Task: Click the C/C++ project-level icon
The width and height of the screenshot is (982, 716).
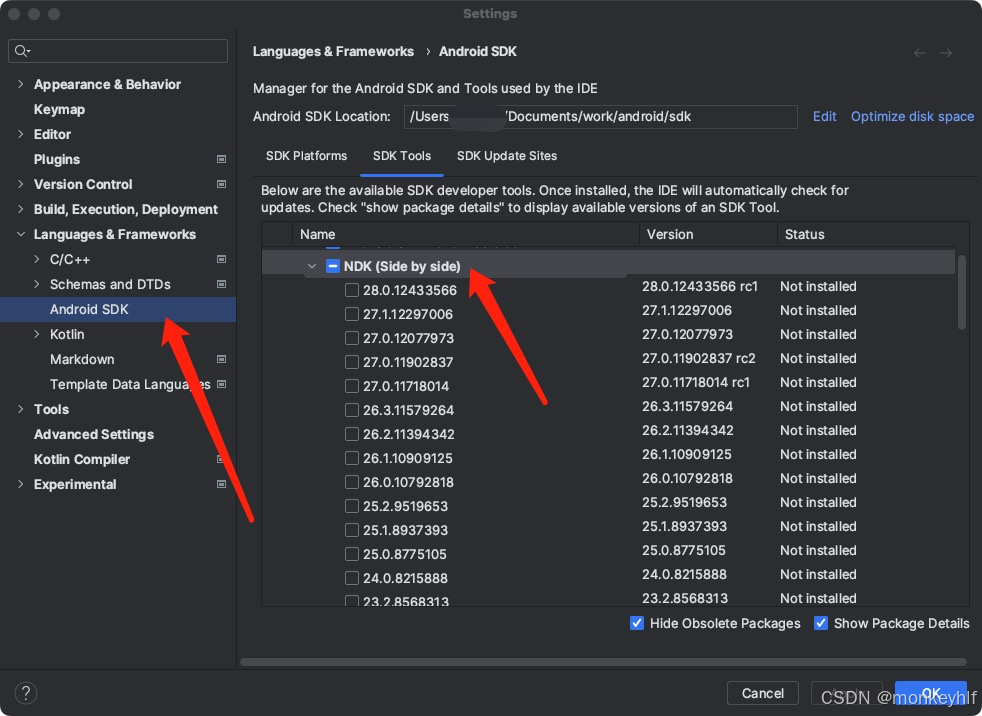Action: point(221,259)
